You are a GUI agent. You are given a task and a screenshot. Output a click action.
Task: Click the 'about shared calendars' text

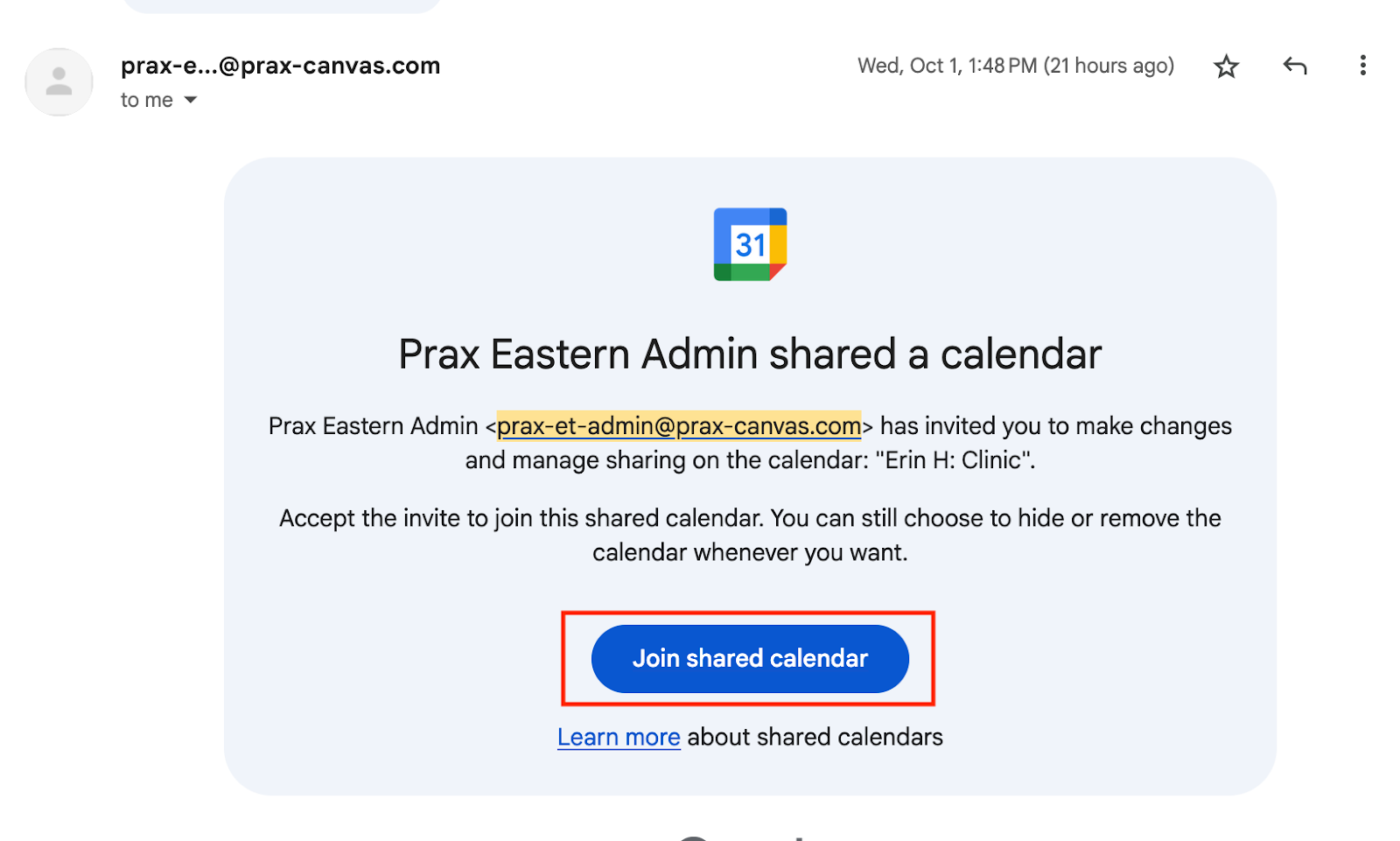pos(815,738)
